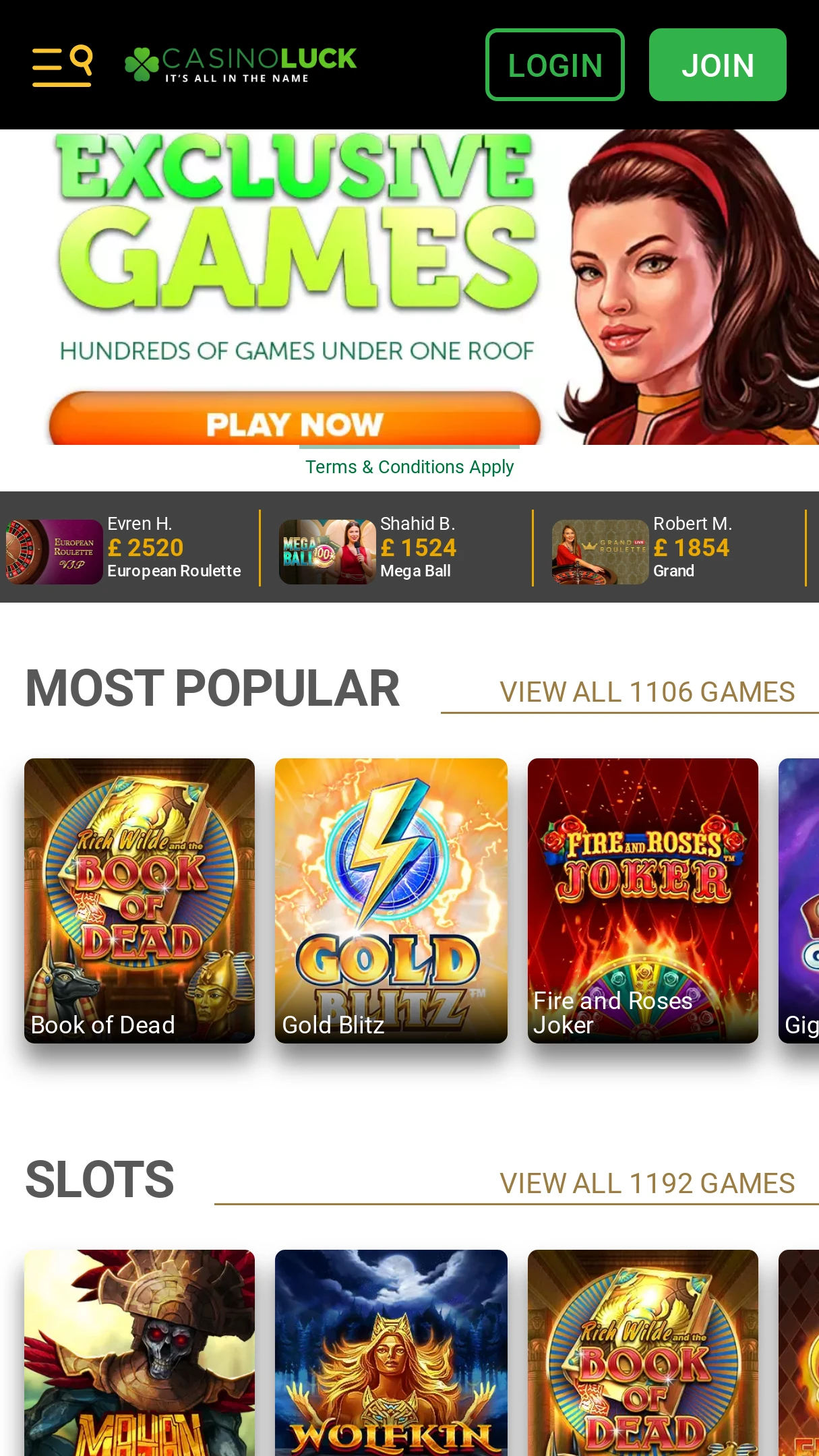
Task: Select the Most Popular section heading
Action: tap(212, 689)
